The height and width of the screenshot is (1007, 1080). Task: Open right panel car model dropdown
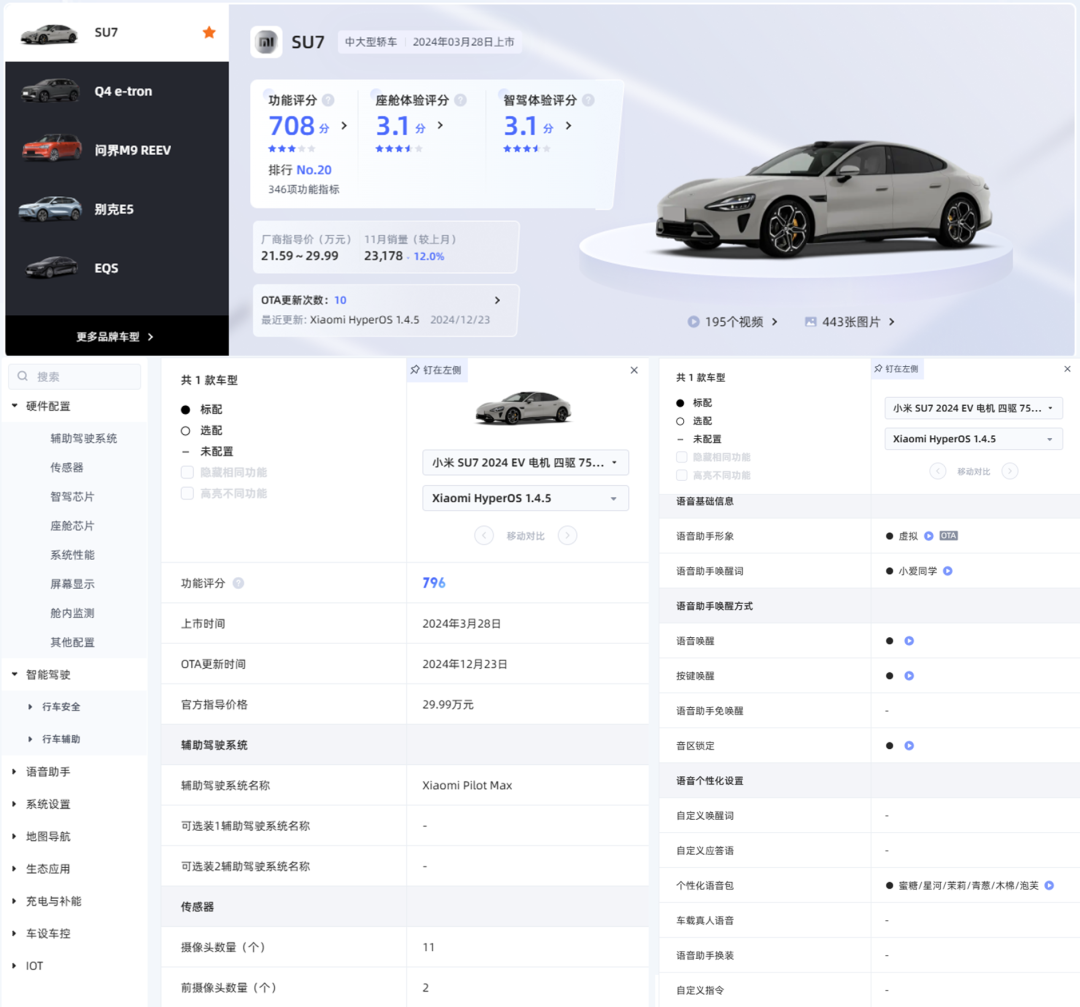(x=973, y=408)
